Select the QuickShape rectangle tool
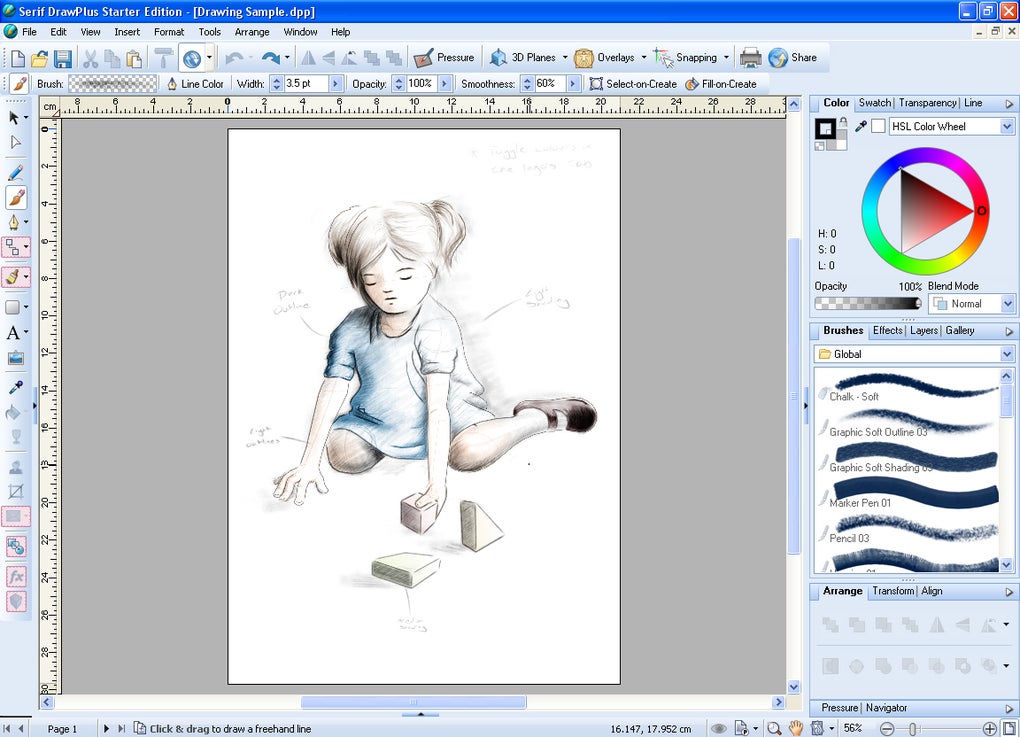Viewport: 1020px width, 737px height. point(13,307)
